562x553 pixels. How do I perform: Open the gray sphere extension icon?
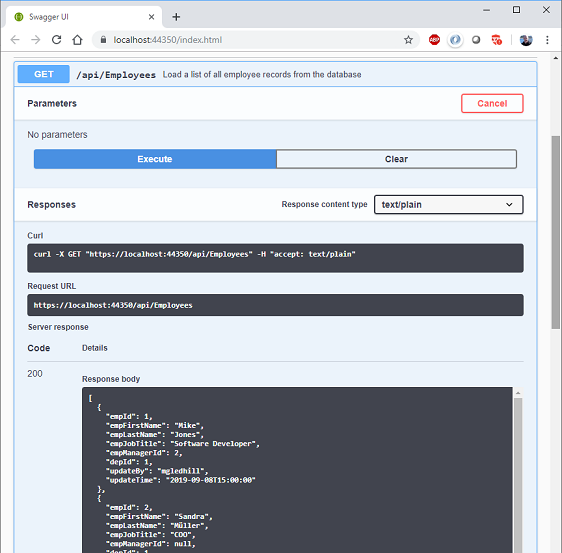pos(476,40)
